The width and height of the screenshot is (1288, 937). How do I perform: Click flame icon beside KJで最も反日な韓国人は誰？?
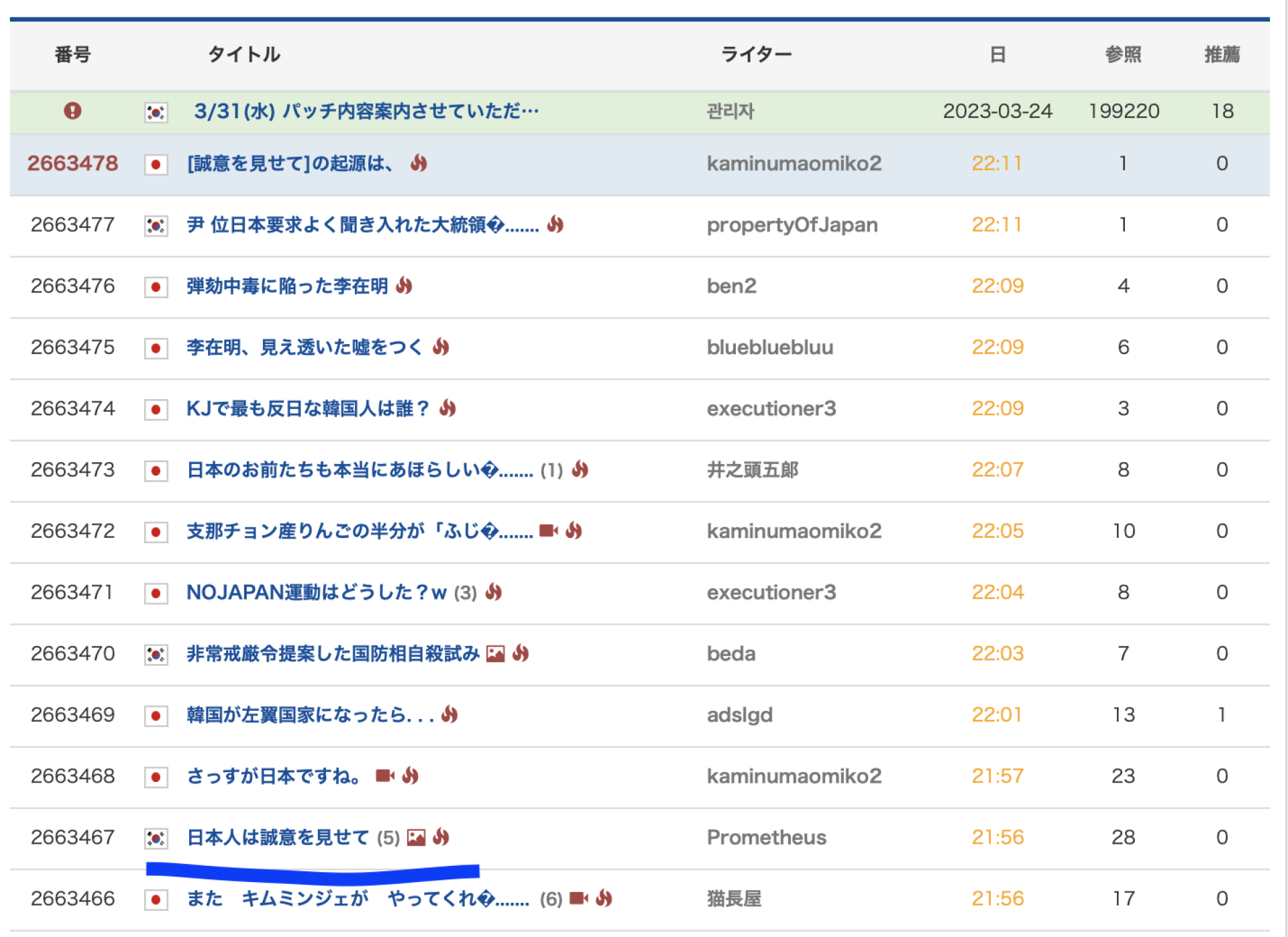point(447,407)
